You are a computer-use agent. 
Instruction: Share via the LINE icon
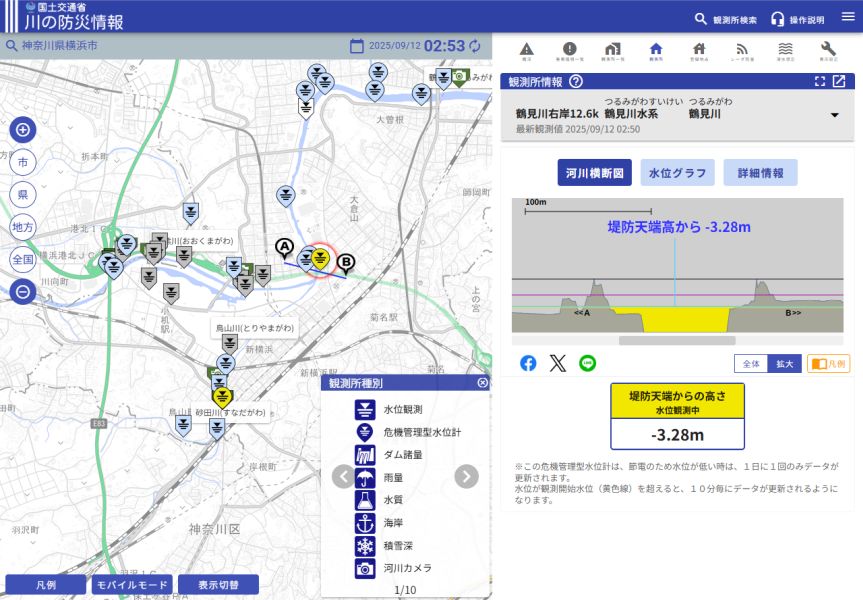587,363
